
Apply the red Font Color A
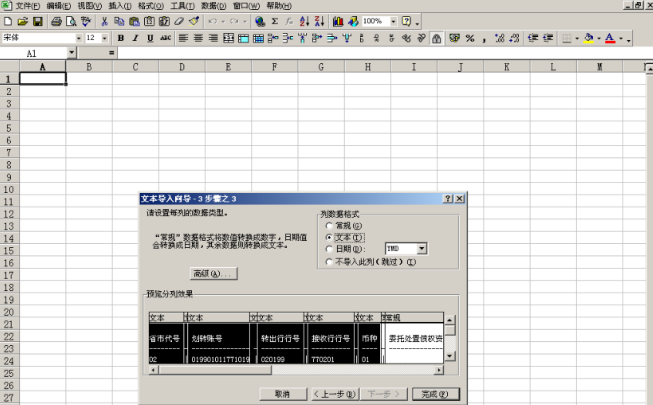[610, 38]
